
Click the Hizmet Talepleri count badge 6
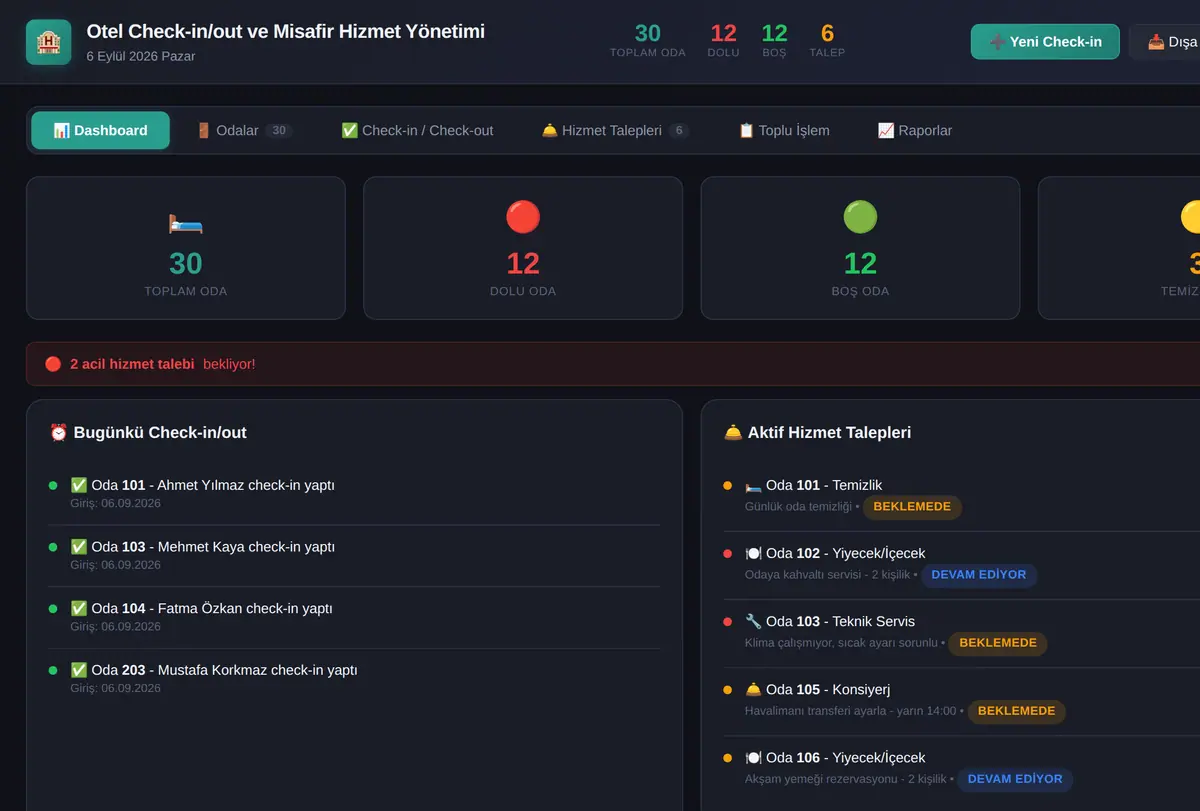[x=679, y=130]
